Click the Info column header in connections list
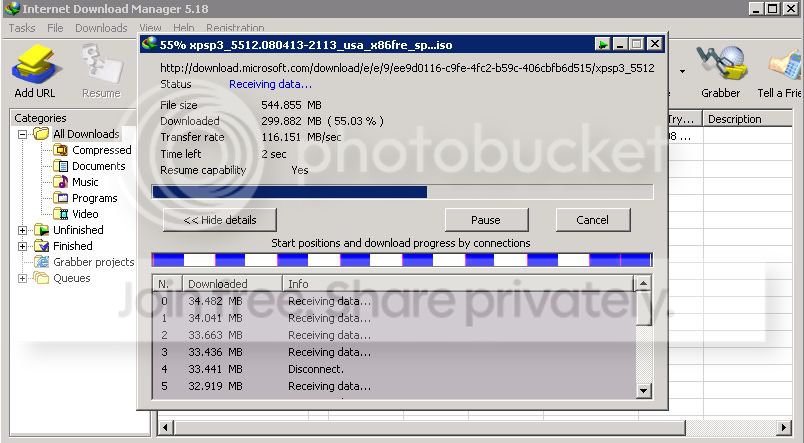This screenshot has height=443, width=804. coord(458,284)
